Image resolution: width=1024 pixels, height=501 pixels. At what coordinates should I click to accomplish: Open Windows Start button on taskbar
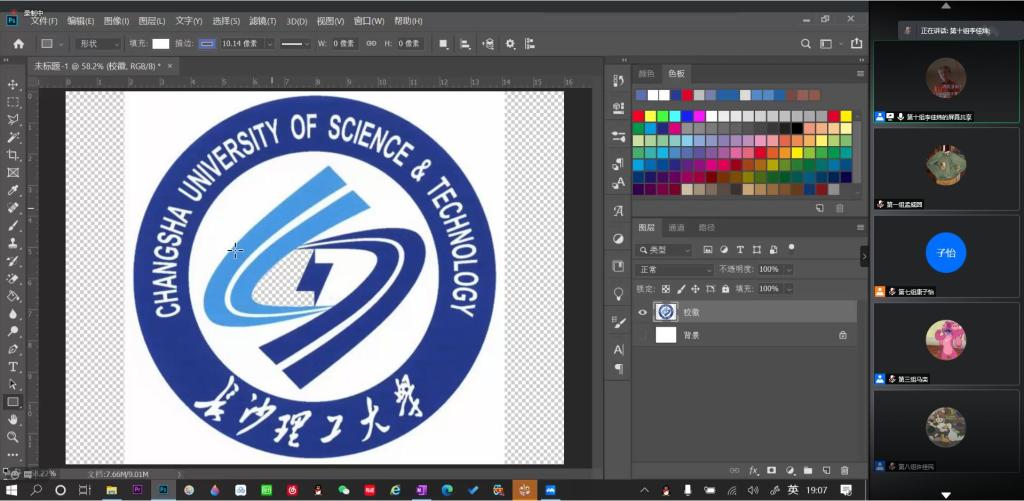coord(12,490)
